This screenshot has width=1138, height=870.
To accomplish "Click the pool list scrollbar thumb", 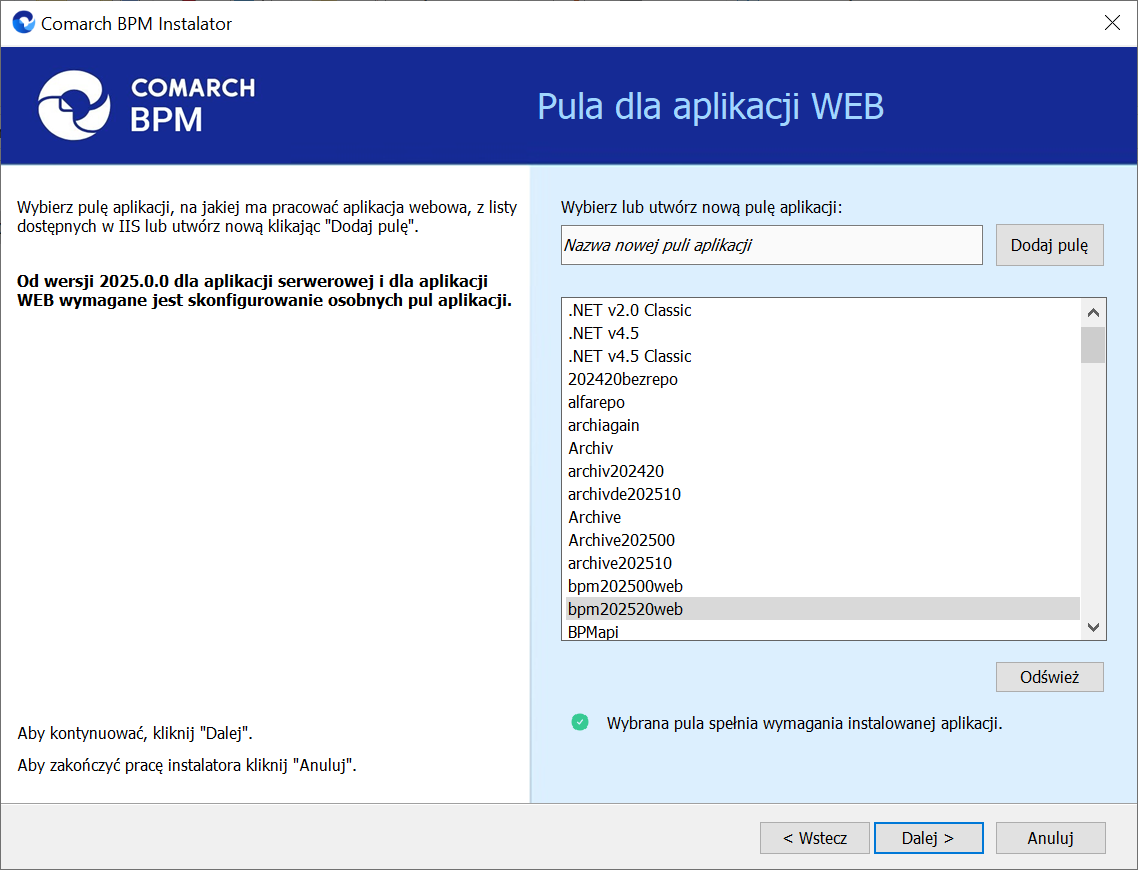I will click(x=1093, y=345).
